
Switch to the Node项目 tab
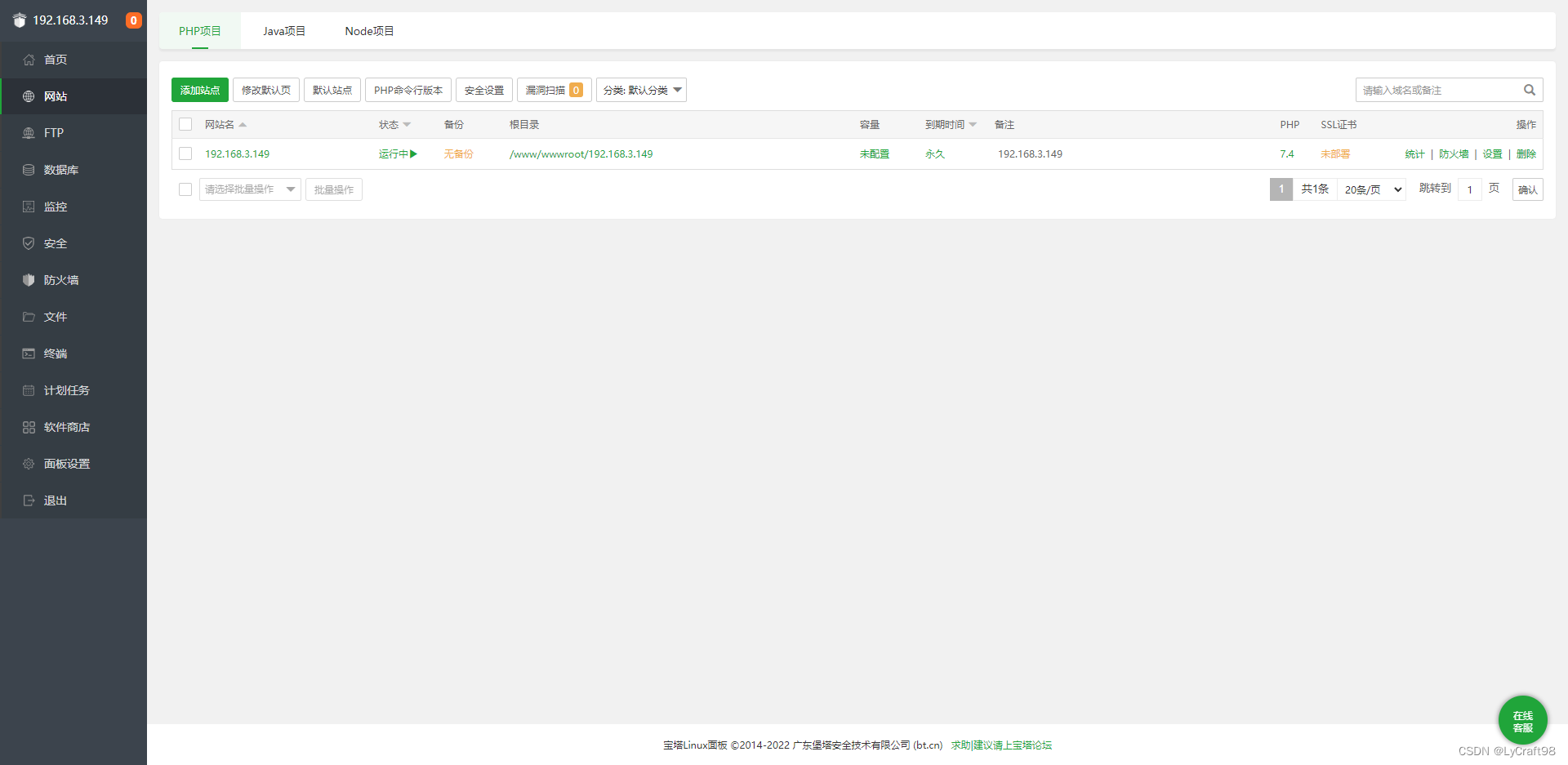(369, 31)
